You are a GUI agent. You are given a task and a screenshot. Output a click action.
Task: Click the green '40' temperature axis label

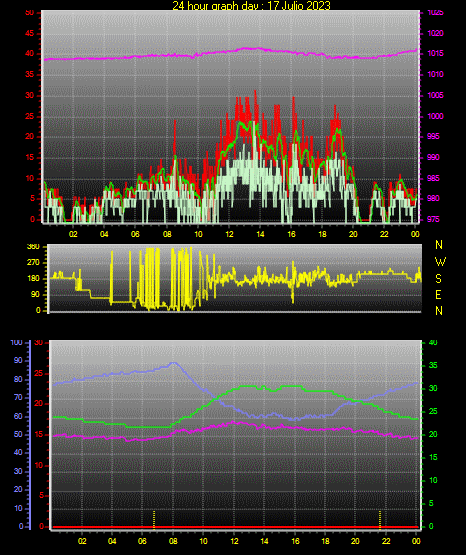[x=433, y=343]
